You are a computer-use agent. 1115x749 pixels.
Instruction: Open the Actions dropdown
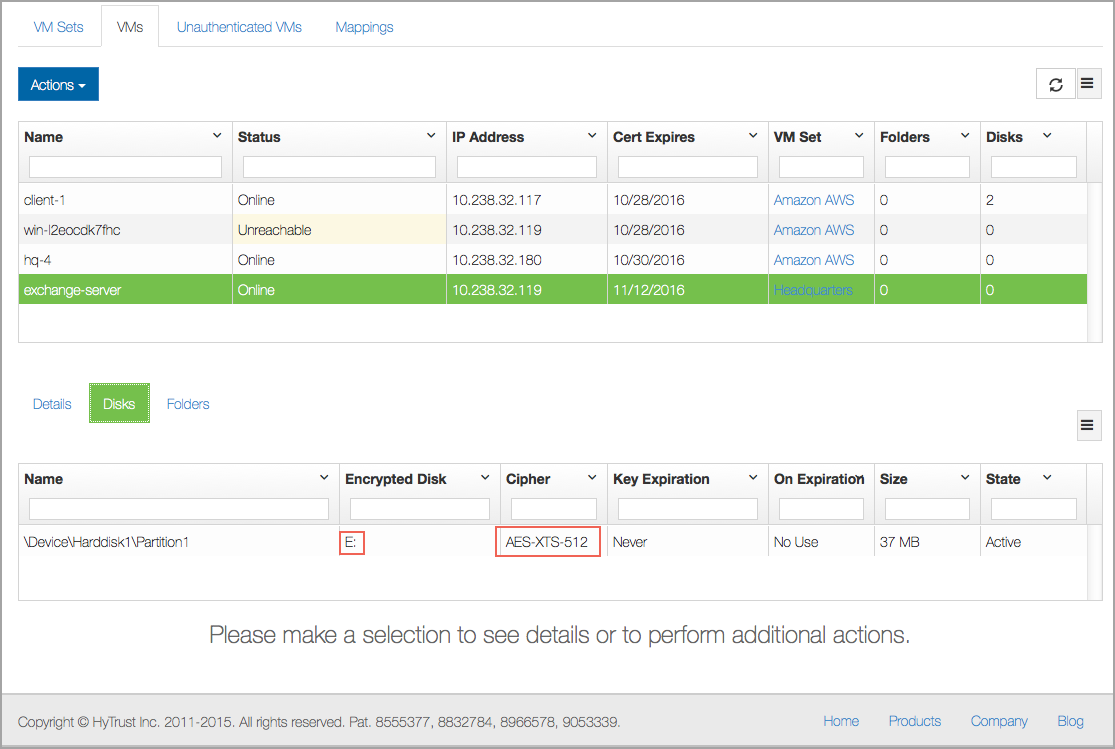[58, 85]
